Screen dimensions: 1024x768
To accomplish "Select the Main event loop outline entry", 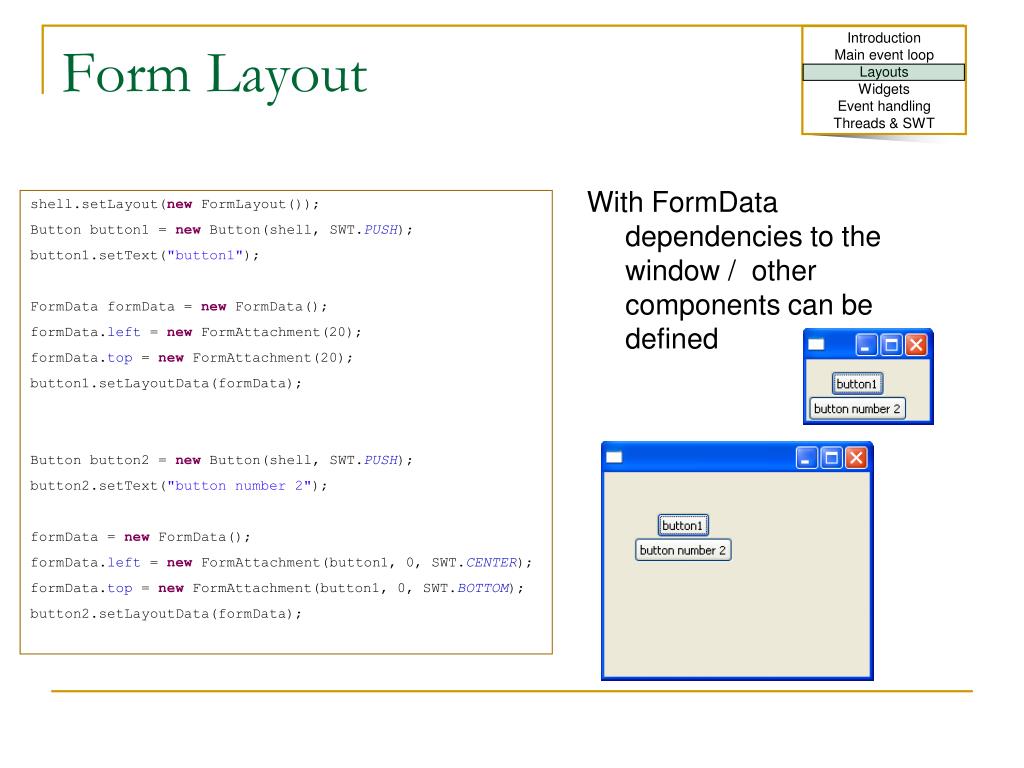I will tap(884, 55).
